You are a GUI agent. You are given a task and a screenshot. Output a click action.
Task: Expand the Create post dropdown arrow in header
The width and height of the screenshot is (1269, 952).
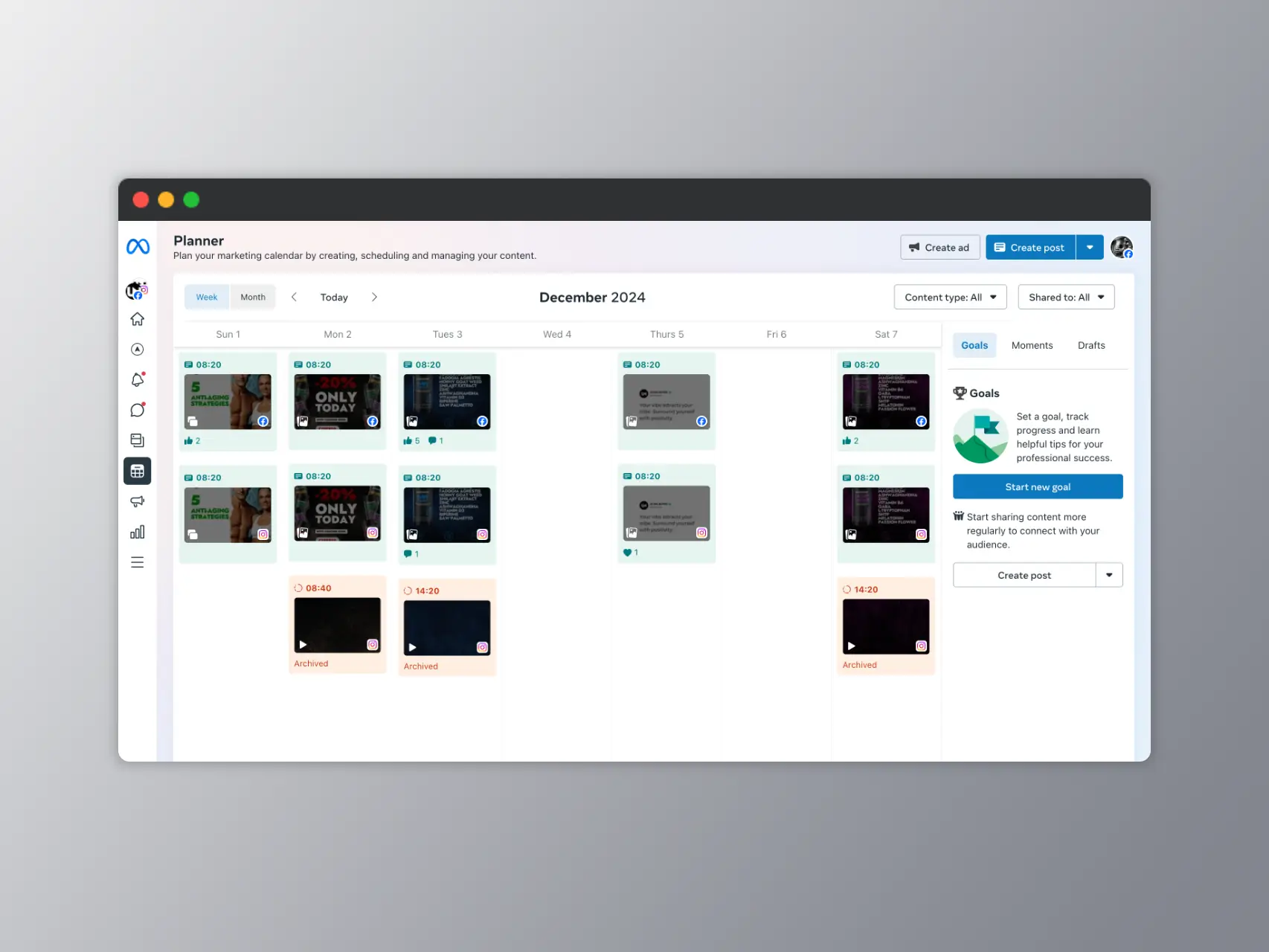[x=1090, y=248]
